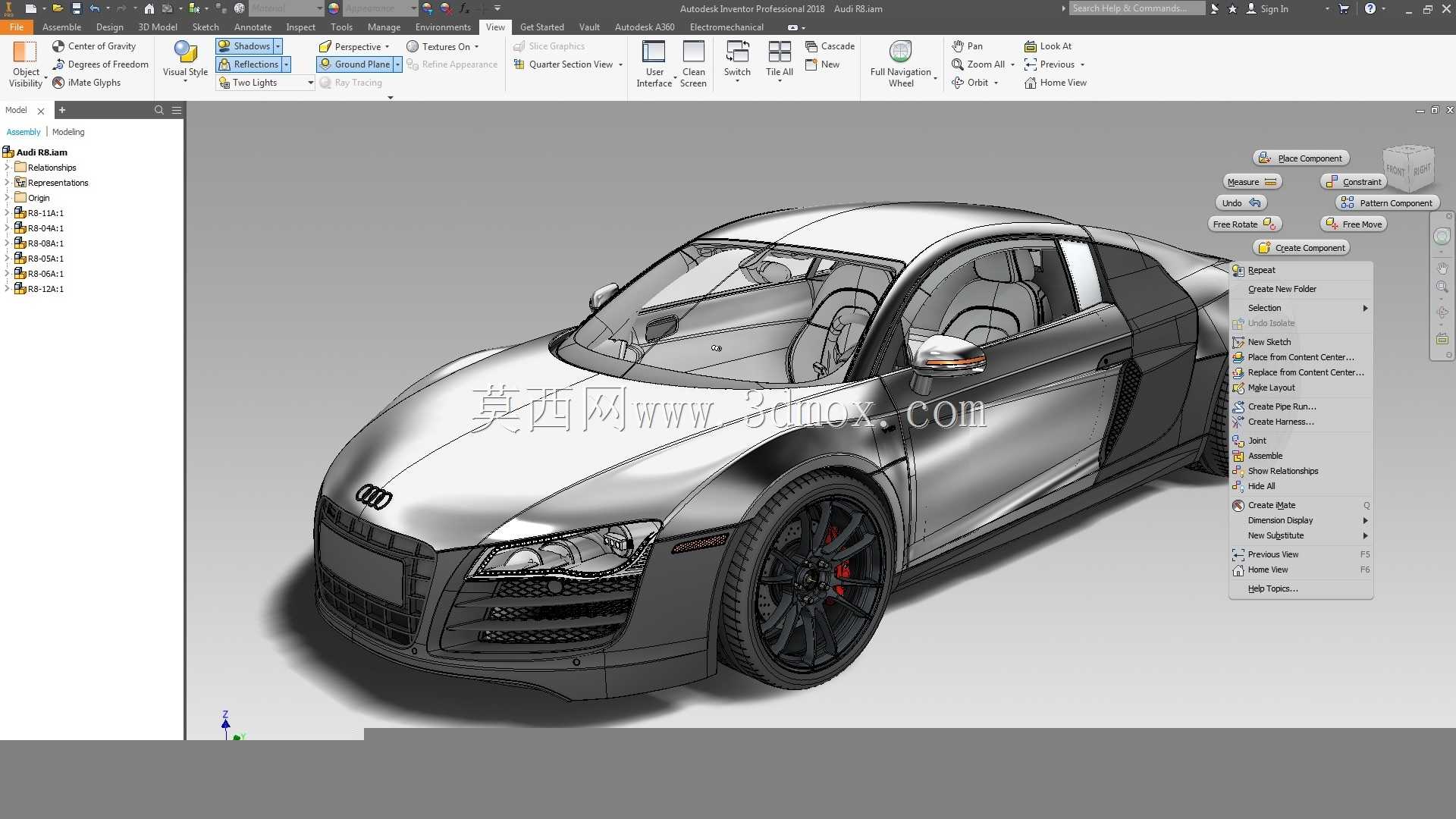The image size is (1456, 819).
Task: Open the Two Lights lighting style dropdown
Action: click(x=265, y=83)
